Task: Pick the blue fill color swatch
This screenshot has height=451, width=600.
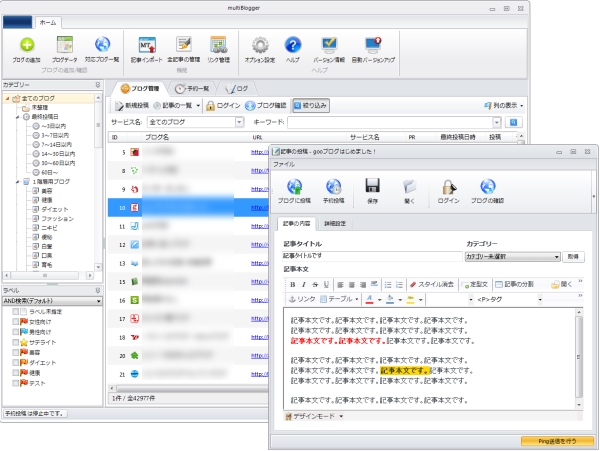Action: pos(390,299)
